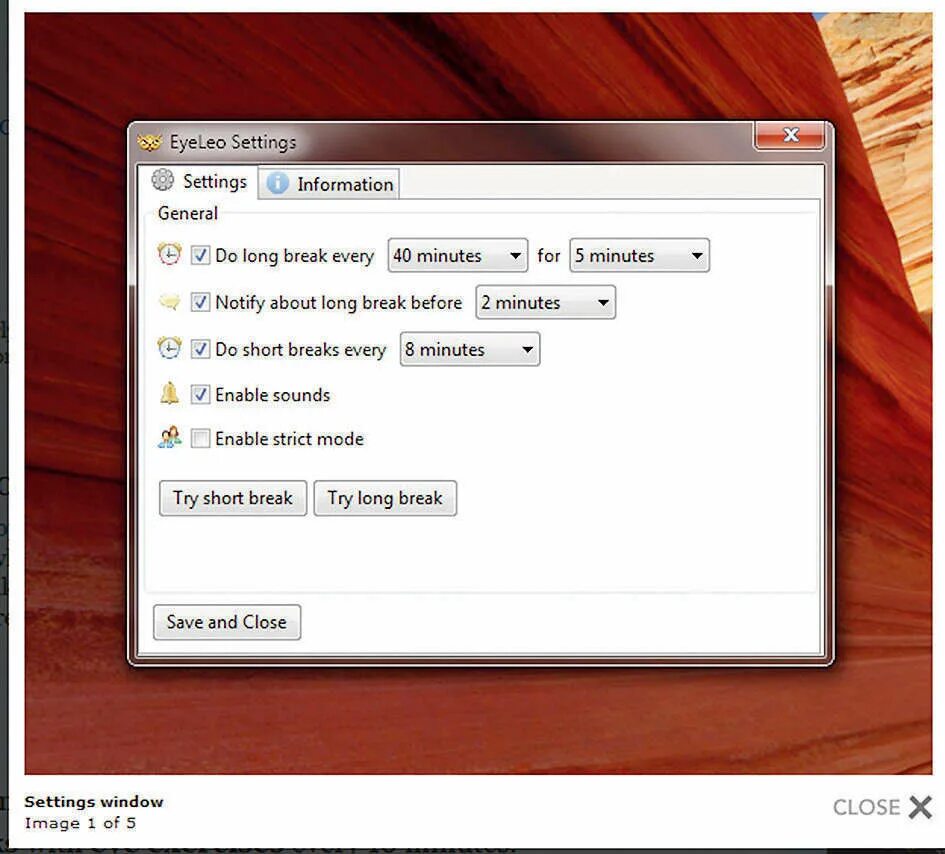The height and width of the screenshot is (854, 945).
Task: Switch to the Information tab
Action: point(329,183)
